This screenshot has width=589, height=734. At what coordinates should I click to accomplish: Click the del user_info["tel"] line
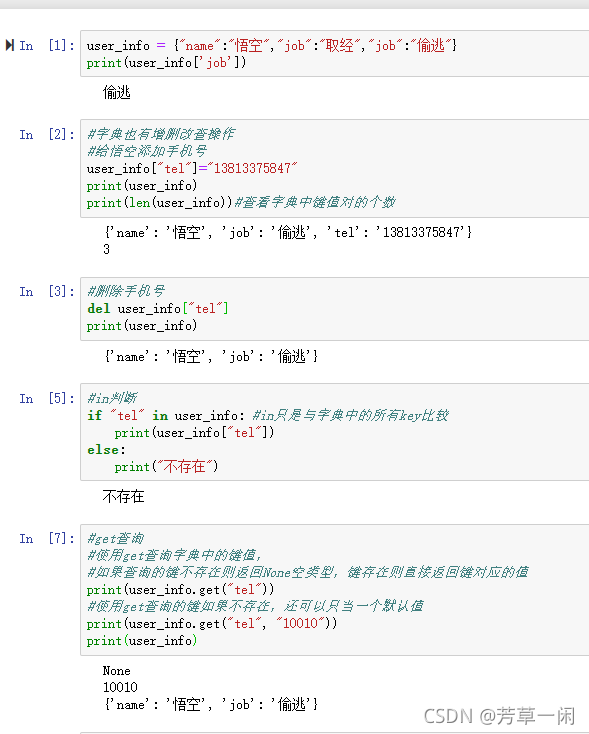[x=158, y=308]
